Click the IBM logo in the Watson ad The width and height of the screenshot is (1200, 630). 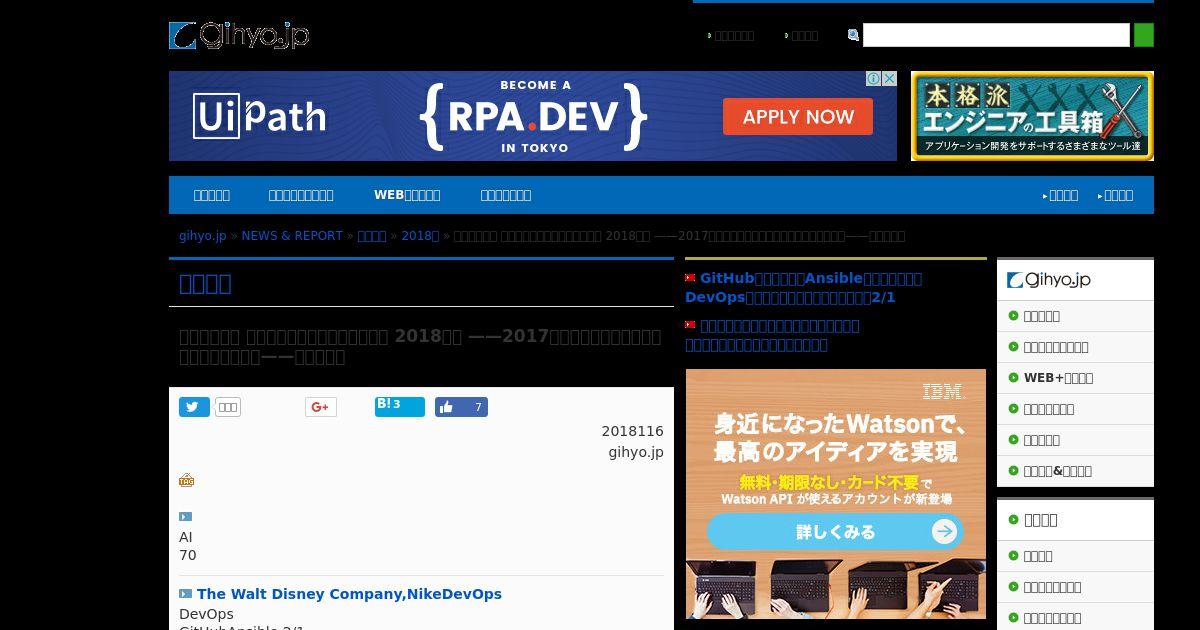[942, 392]
